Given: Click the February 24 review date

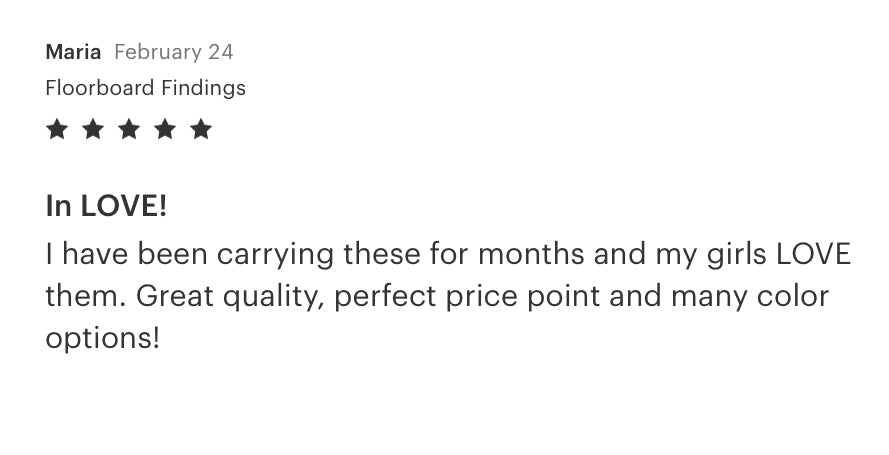Looking at the screenshot, I should coord(173,52).
